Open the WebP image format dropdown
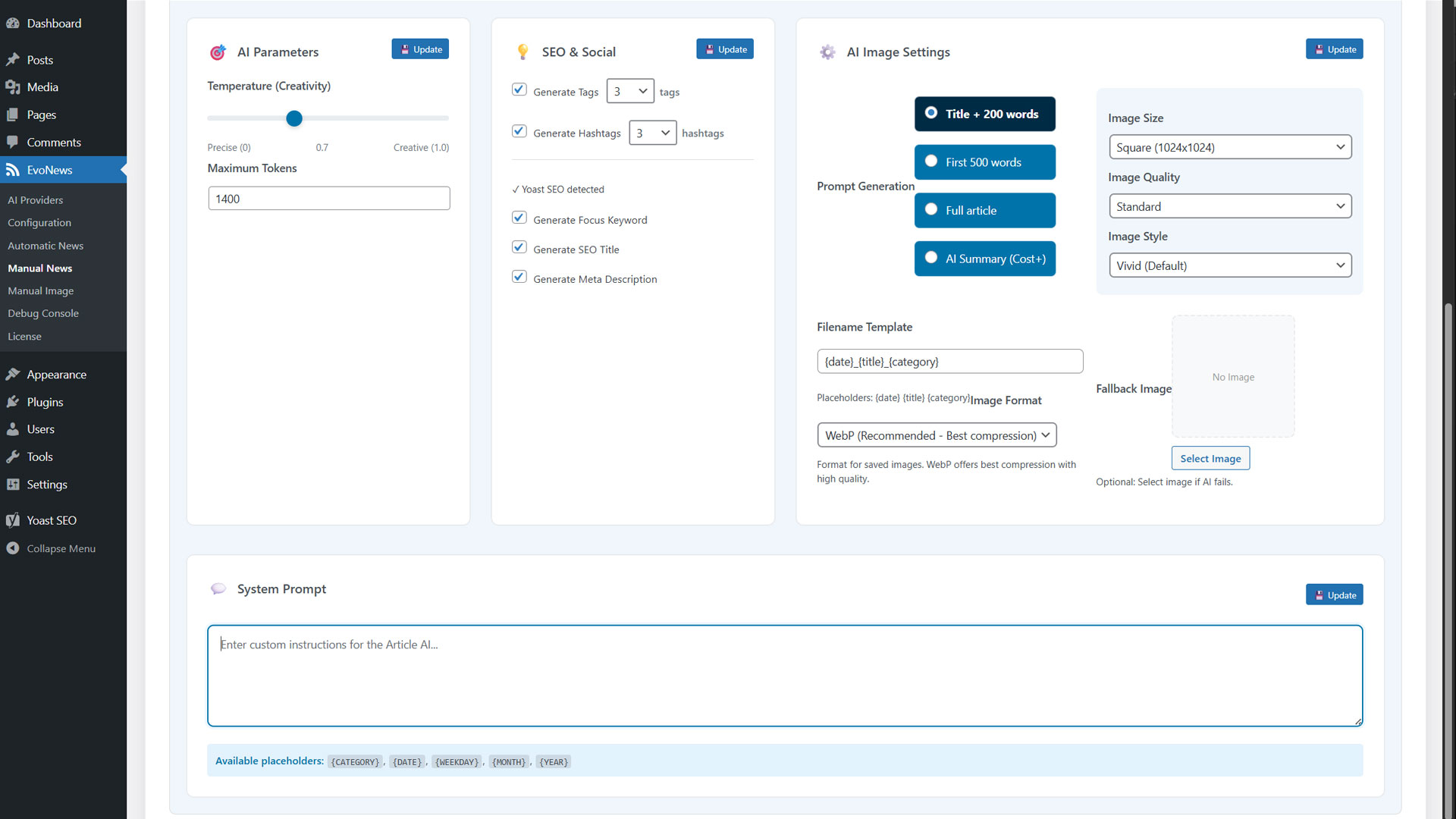Image resolution: width=1456 pixels, height=819 pixels. point(937,435)
